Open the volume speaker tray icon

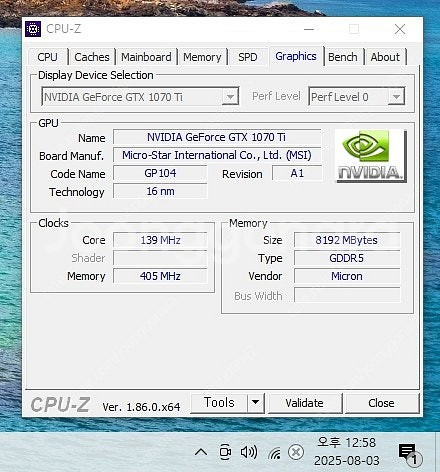249,452
